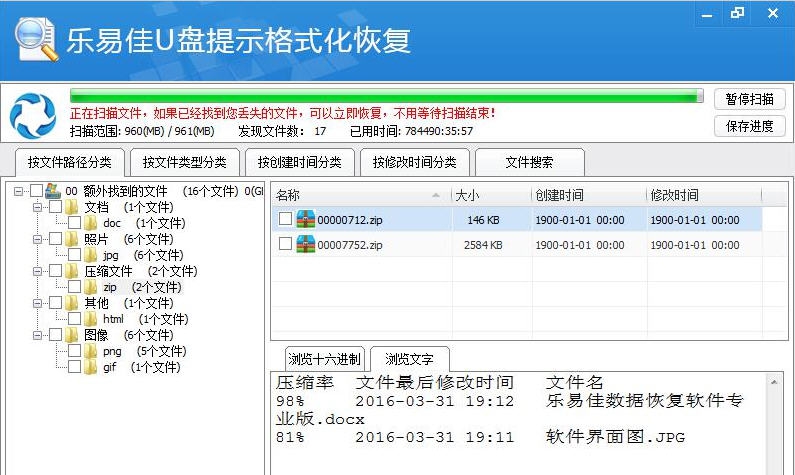Screen dimensions: 795x475
Task: Sort by the 创建时间 column header
Action: coord(589,195)
